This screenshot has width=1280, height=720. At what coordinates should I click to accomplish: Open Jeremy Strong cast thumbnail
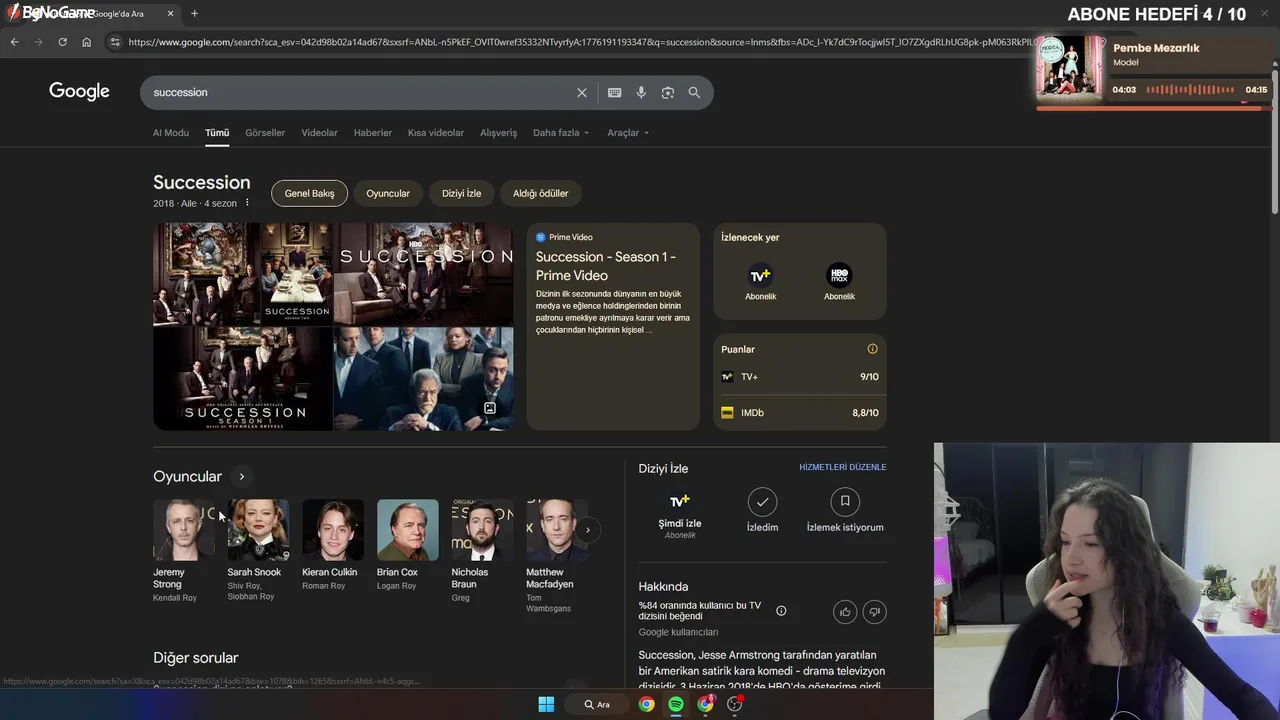(x=183, y=530)
